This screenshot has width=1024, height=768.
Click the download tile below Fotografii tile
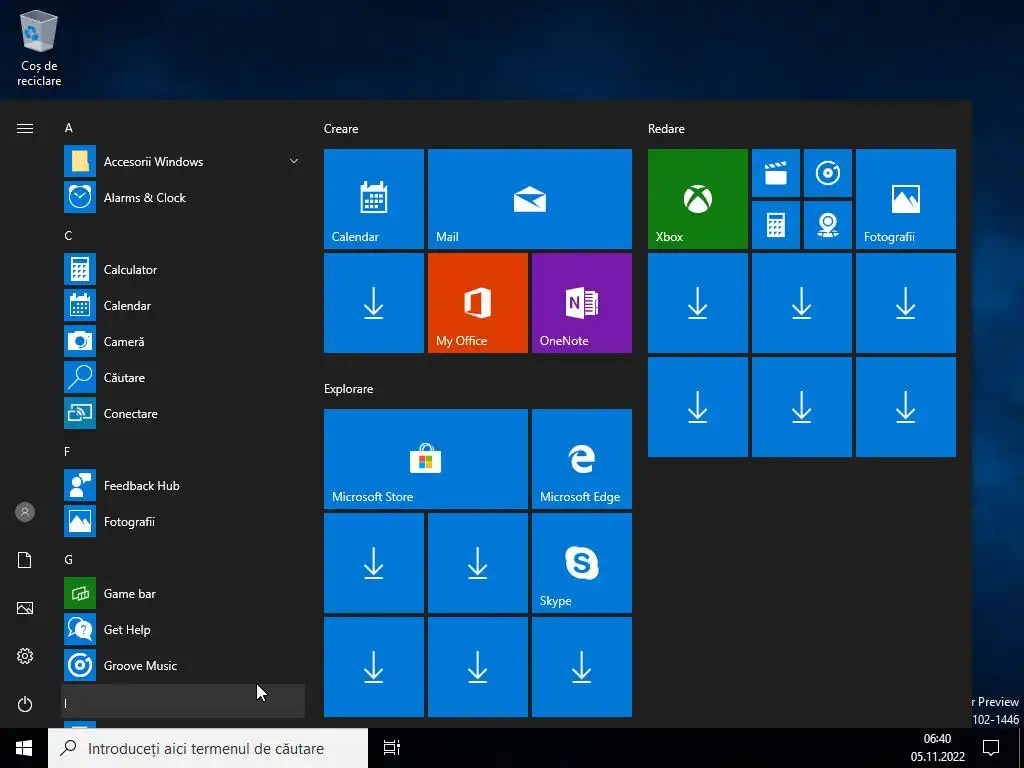click(x=906, y=303)
